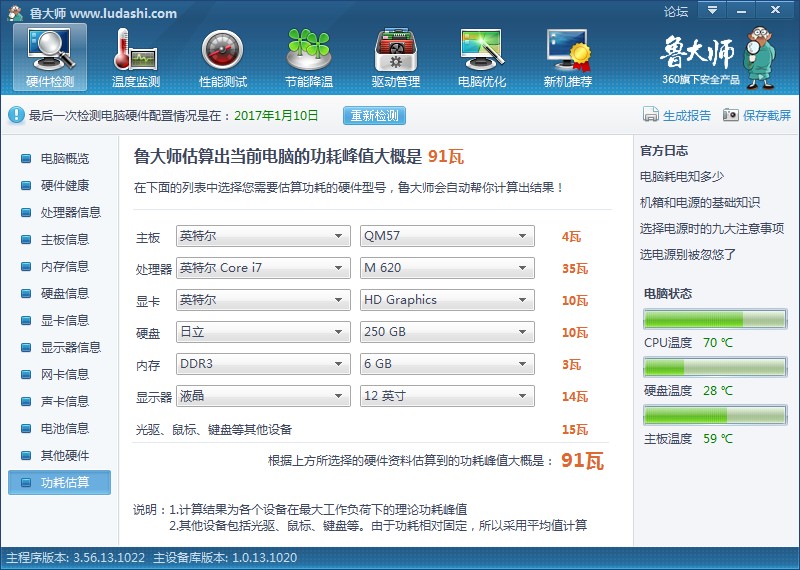Open the 电脑优化 PC optimization tool

[482, 57]
